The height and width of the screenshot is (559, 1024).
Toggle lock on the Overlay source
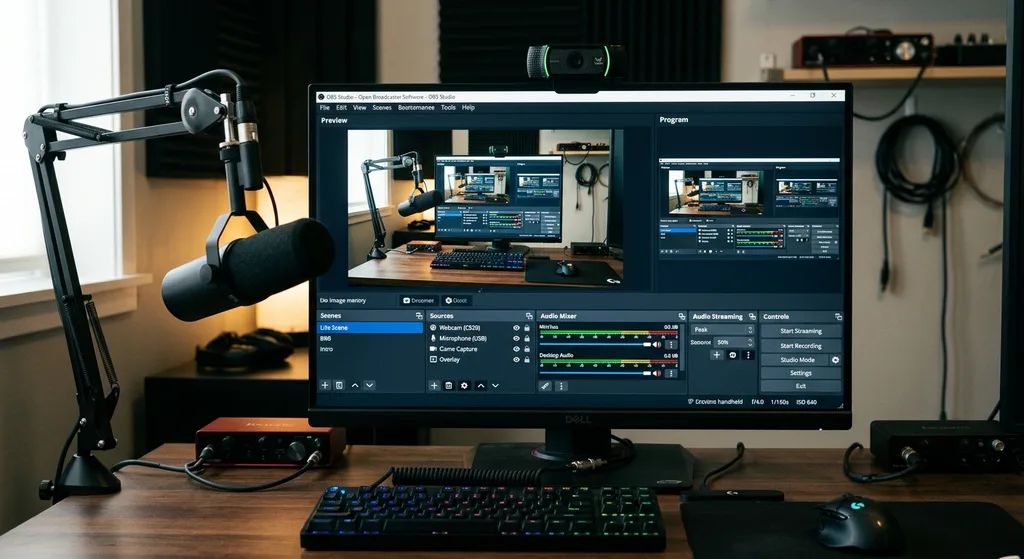527,359
